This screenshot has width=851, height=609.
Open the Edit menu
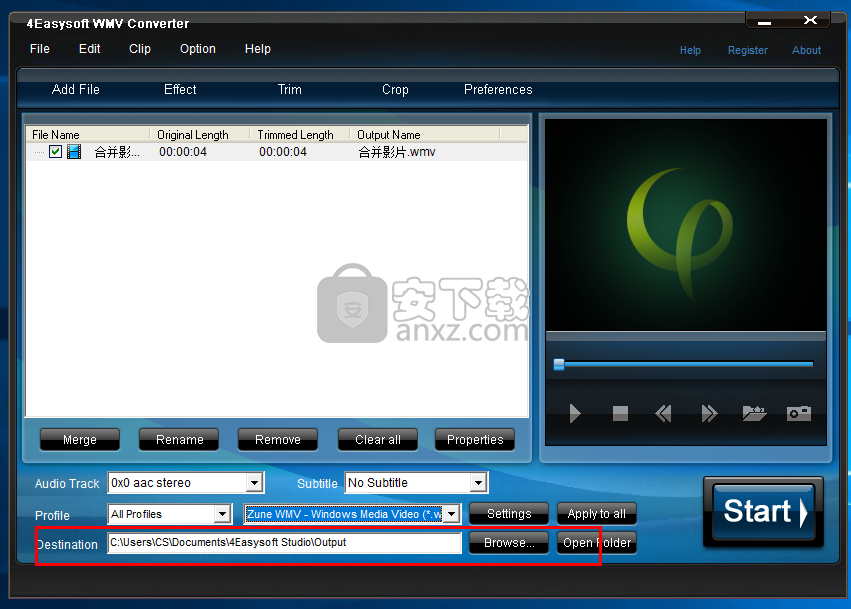click(90, 49)
